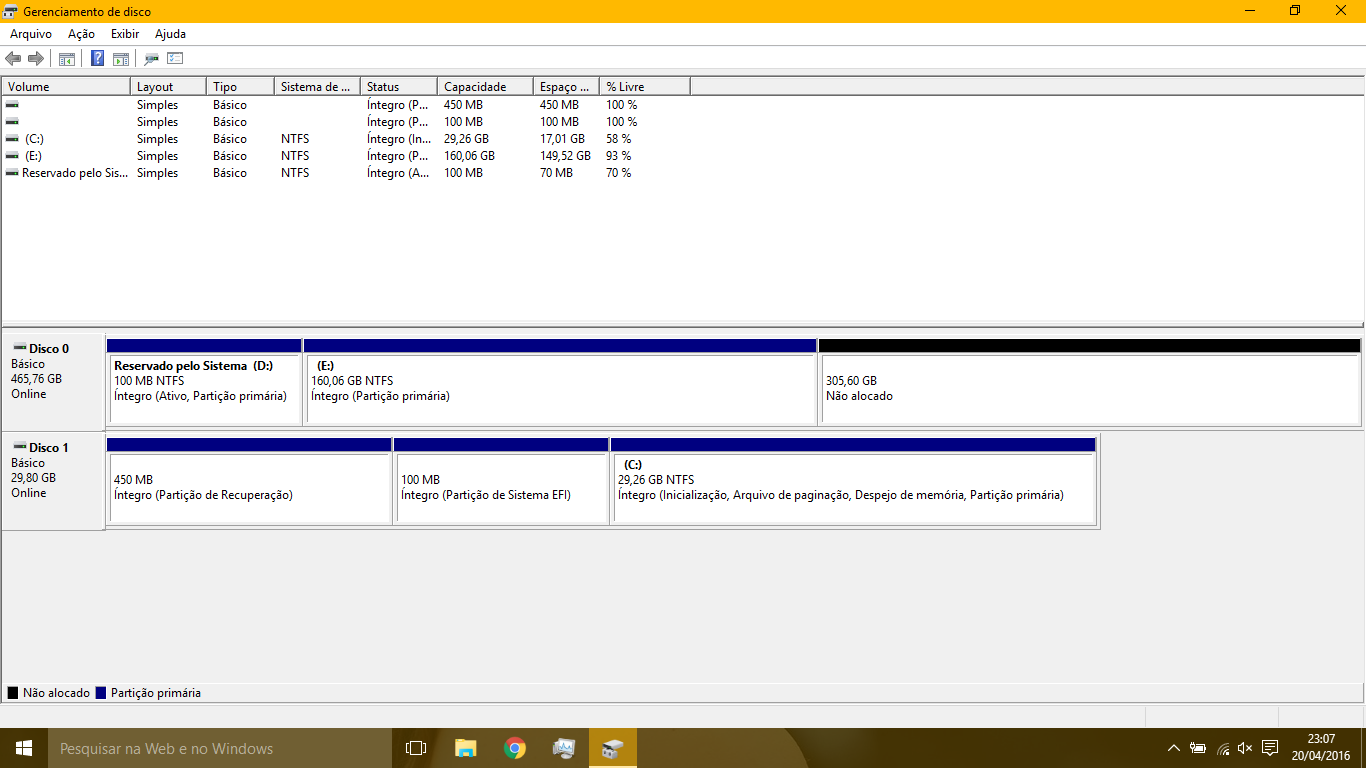Open the Action Center notification icon
The height and width of the screenshot is (768, 1366).
pos(1270,748)
